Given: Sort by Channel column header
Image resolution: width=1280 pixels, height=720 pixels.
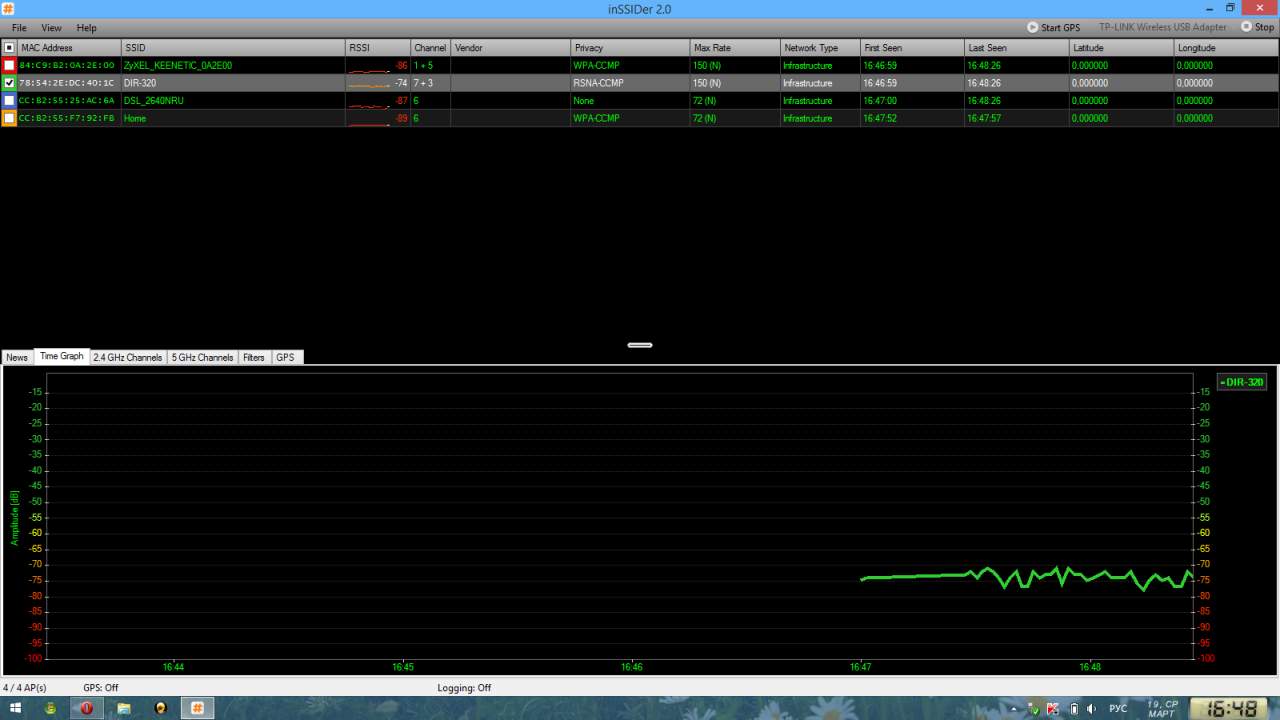Looking at the screenshot, I should [x=430, y=47].
